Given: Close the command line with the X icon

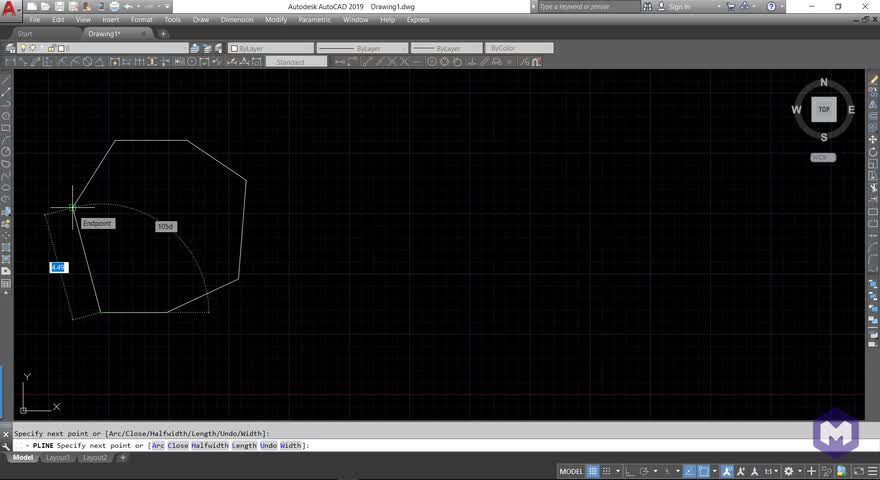Looking at the screenshot, I should point(6,434).
